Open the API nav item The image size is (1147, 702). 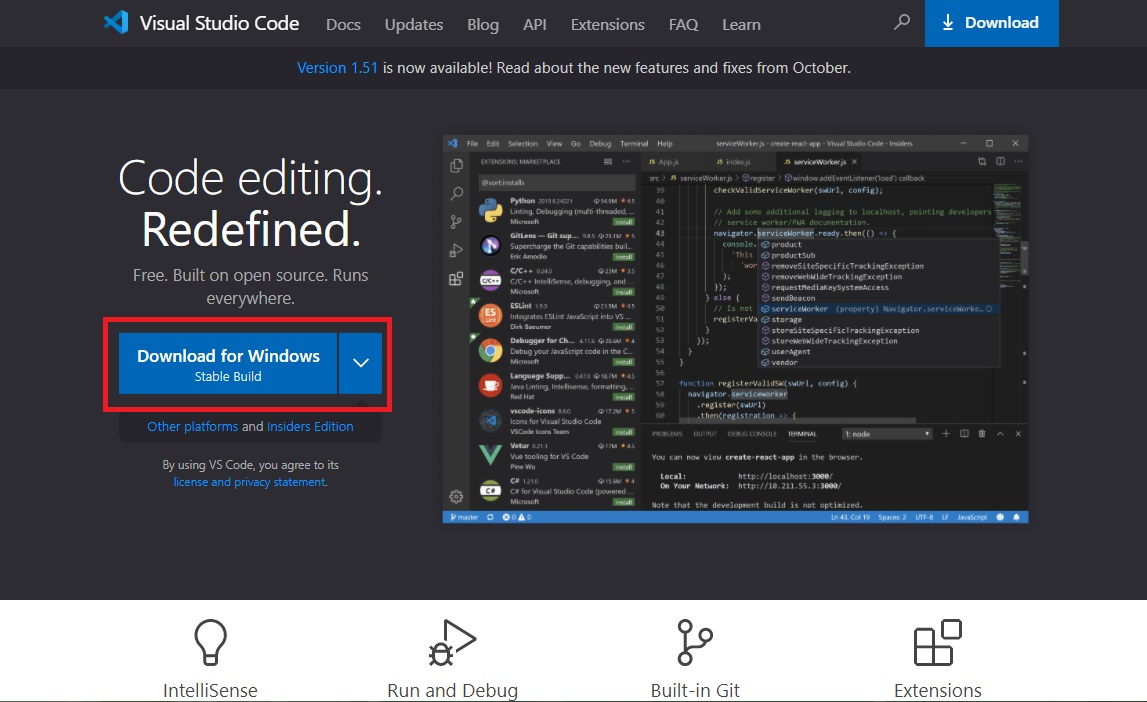coord(535,24)
